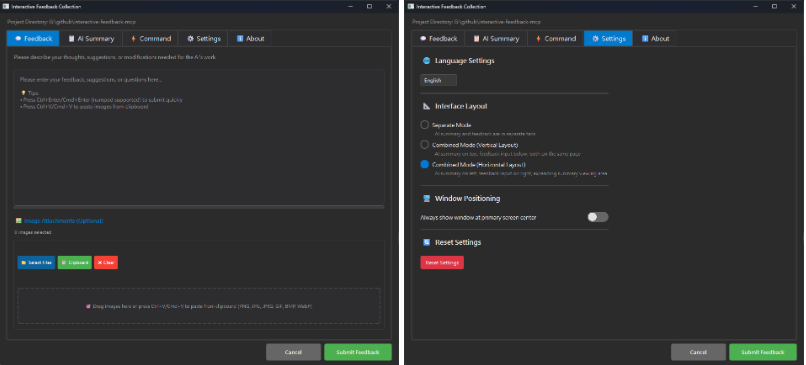Viewport: 806px width, 365px height.
Task: Click the Image Attachments (Optional) heading
Action: [63, 221]
